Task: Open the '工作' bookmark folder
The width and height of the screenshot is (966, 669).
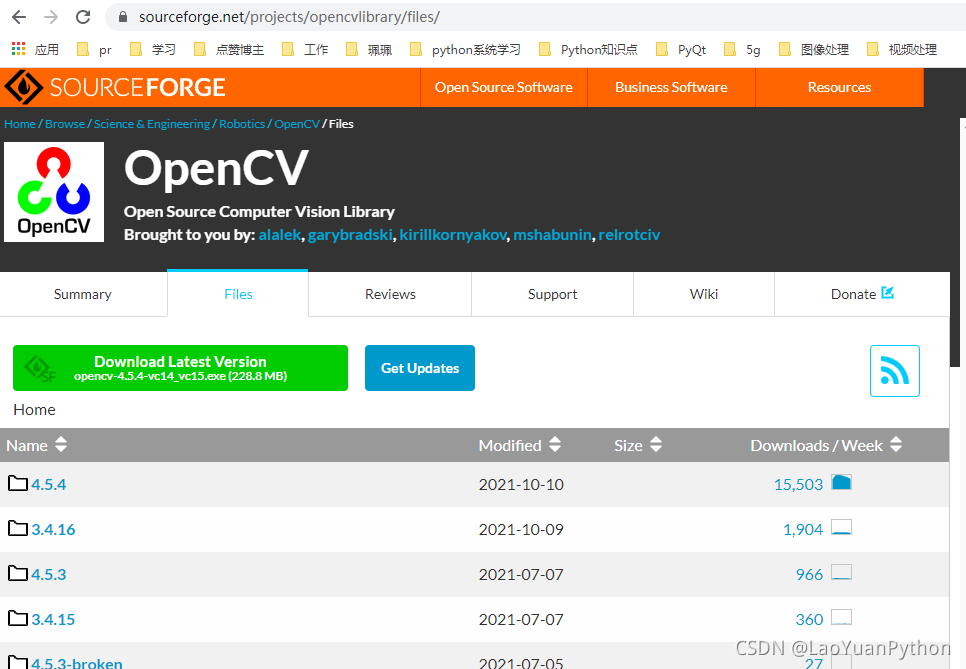Action: 305,49
